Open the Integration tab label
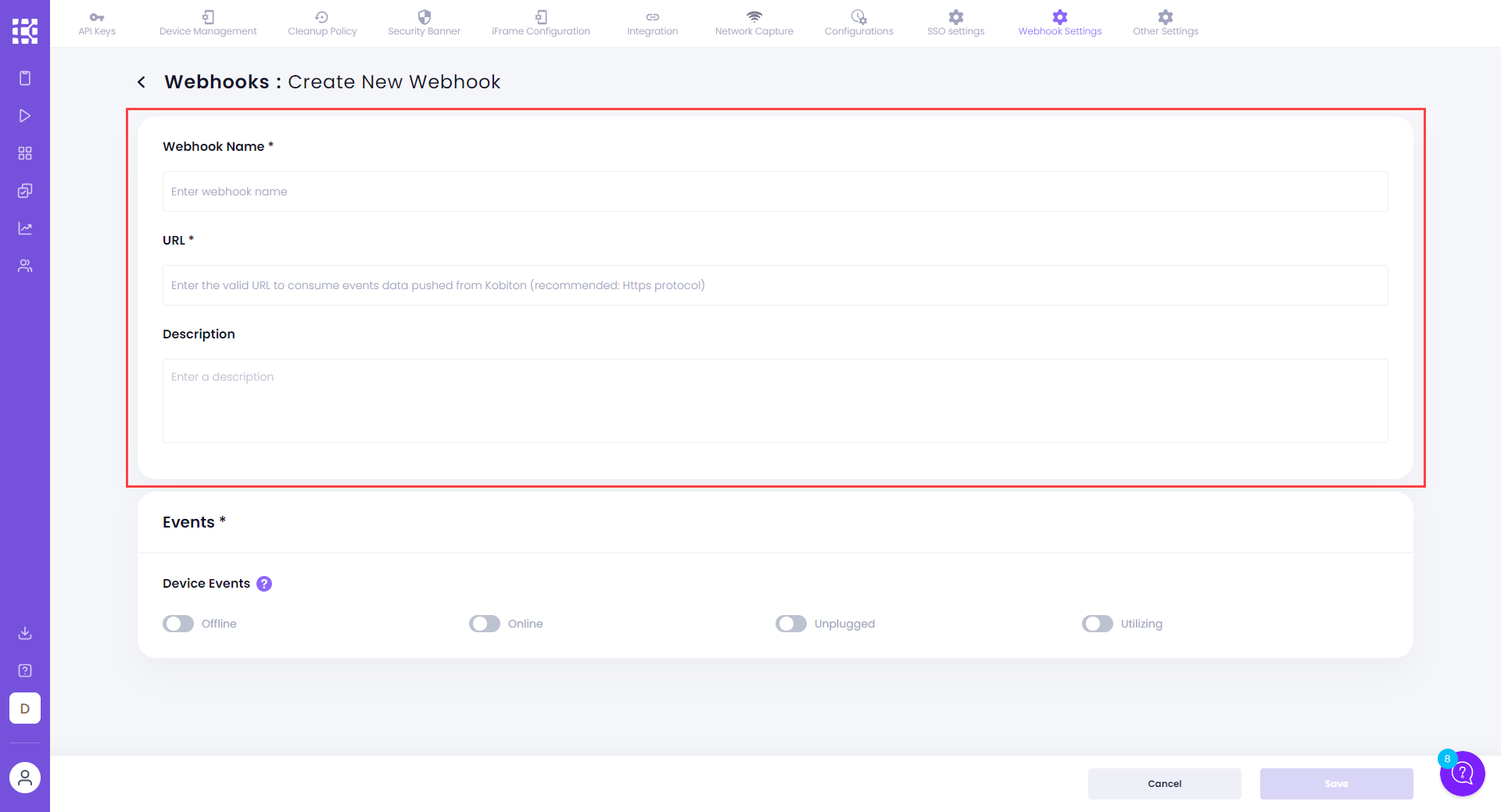The width and height of the screenshot is (1501, 812). (653, 31)
